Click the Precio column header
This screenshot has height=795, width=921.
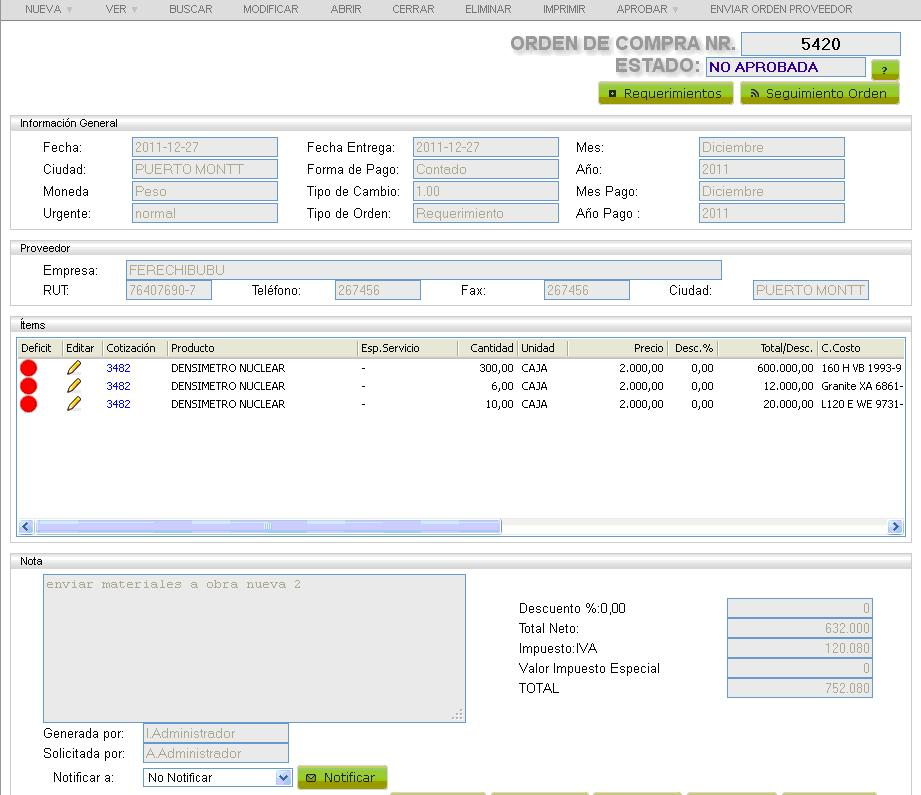(x=617, y=348)
